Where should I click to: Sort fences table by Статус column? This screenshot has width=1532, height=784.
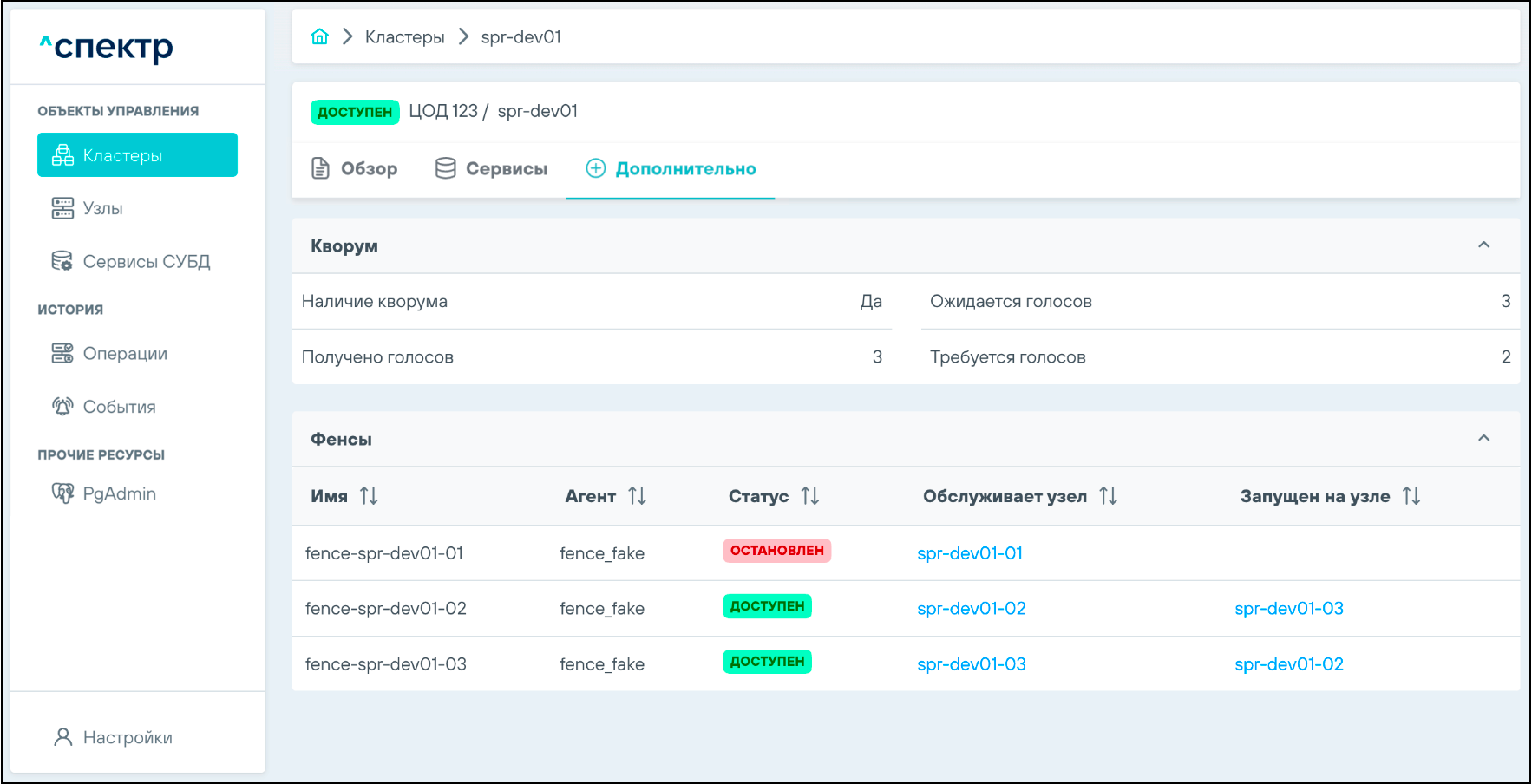pyautogui.click(x=809, y=496)
